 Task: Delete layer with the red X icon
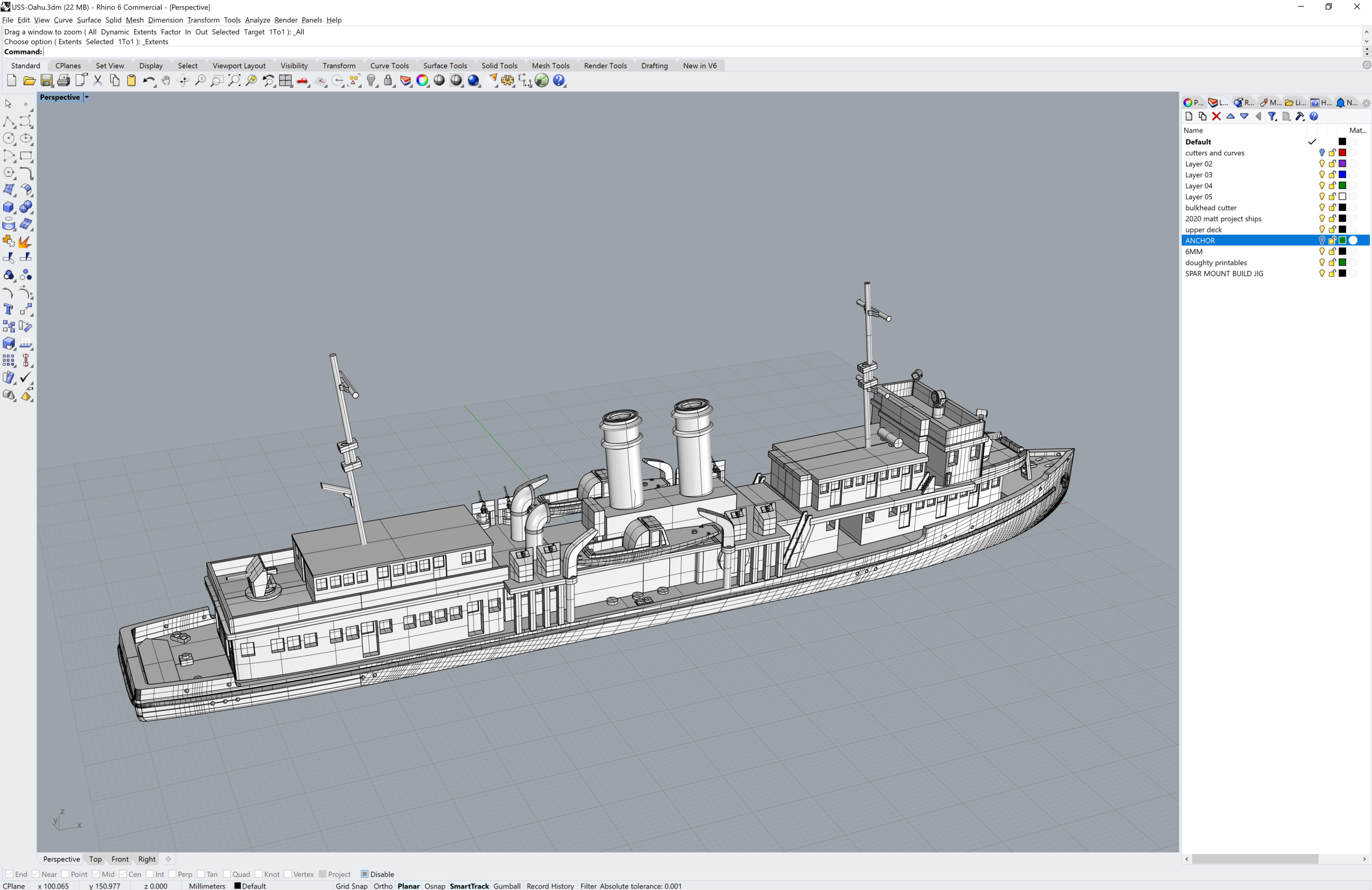click(1216, 116)
